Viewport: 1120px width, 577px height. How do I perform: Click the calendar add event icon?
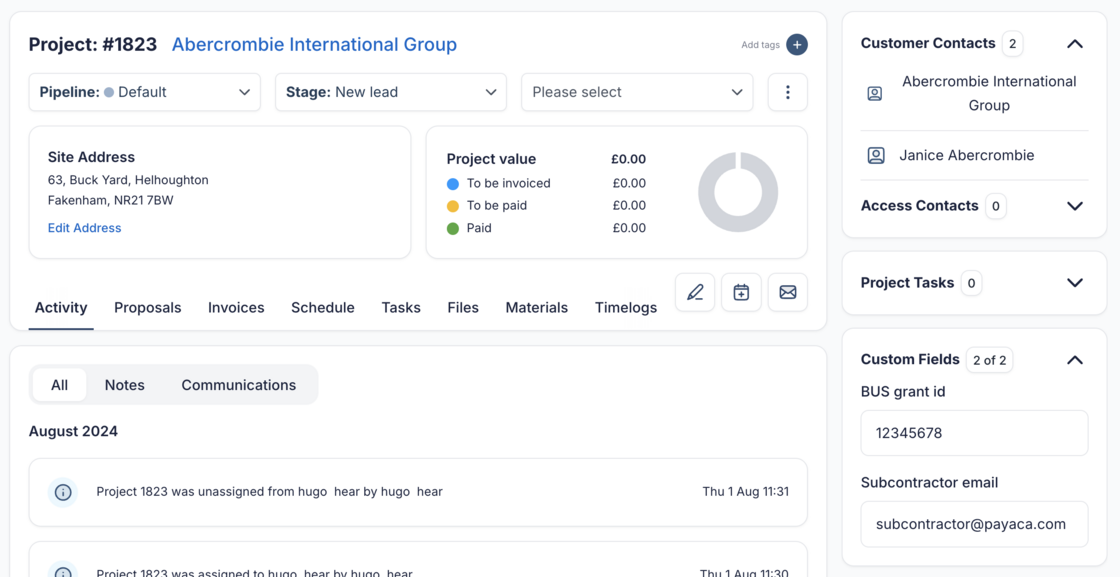click(x=741, y=292)
